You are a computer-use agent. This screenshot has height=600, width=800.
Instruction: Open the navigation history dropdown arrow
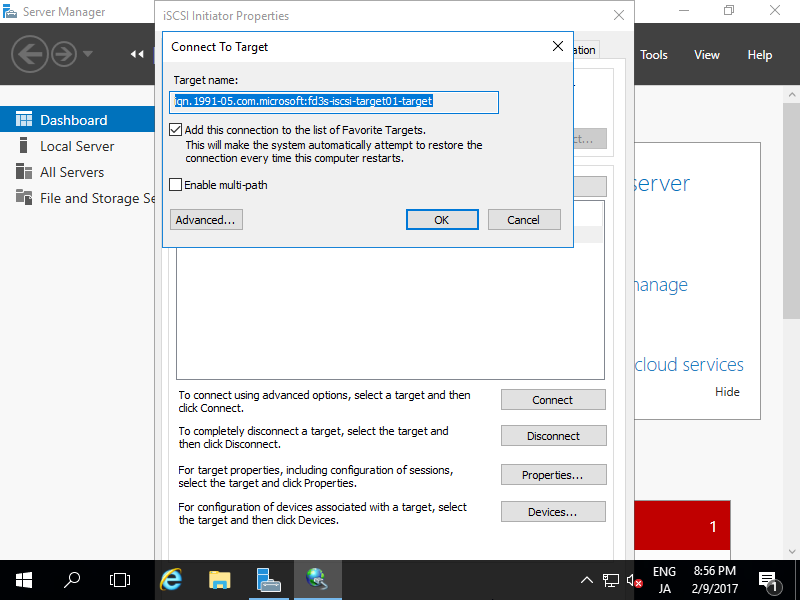[88, 54]
